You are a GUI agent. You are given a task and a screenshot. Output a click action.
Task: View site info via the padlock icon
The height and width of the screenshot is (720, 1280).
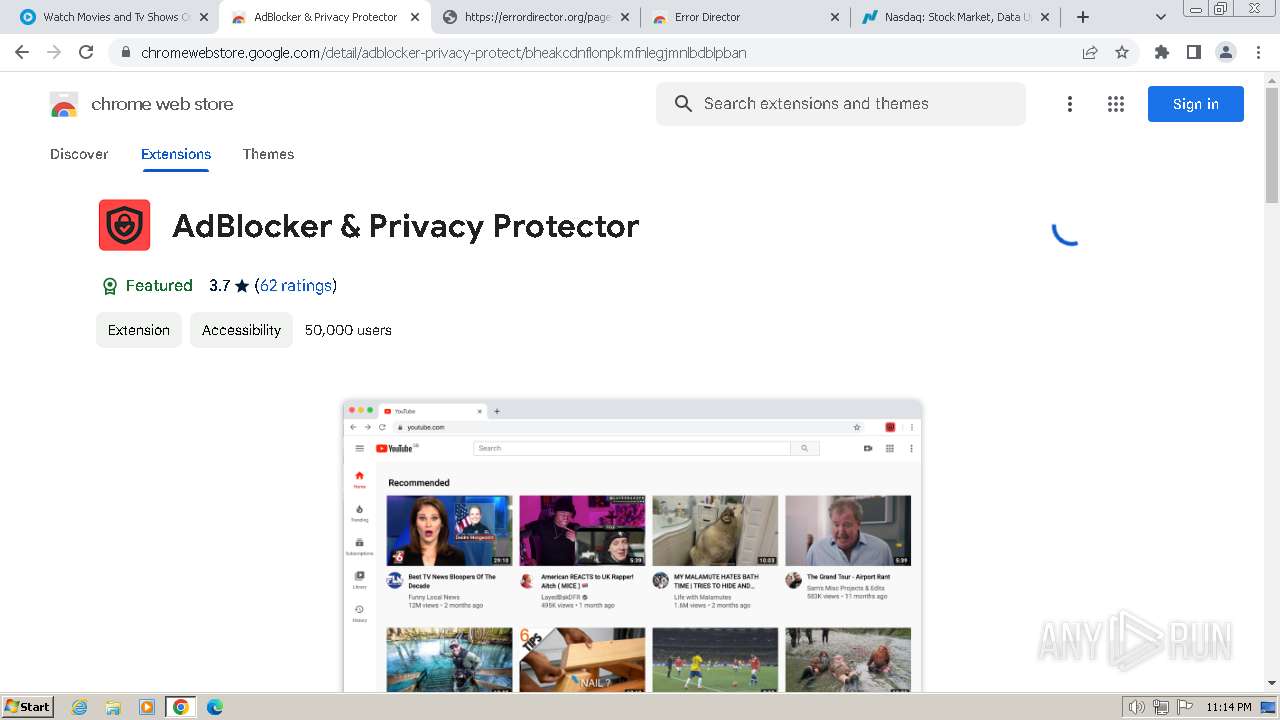tap(125, 53)
